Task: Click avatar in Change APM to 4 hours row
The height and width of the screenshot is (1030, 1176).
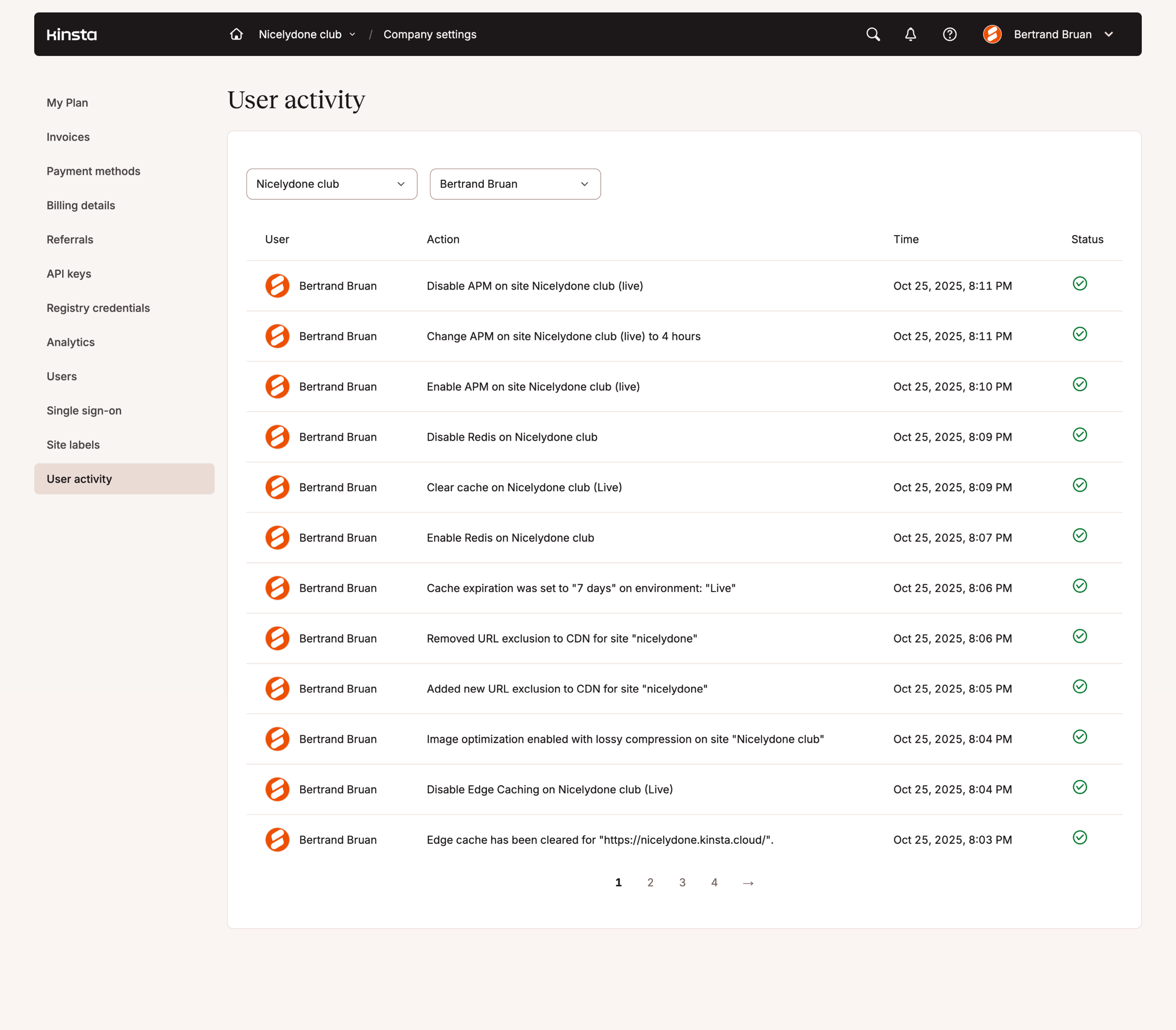Action: pos(277,336)
